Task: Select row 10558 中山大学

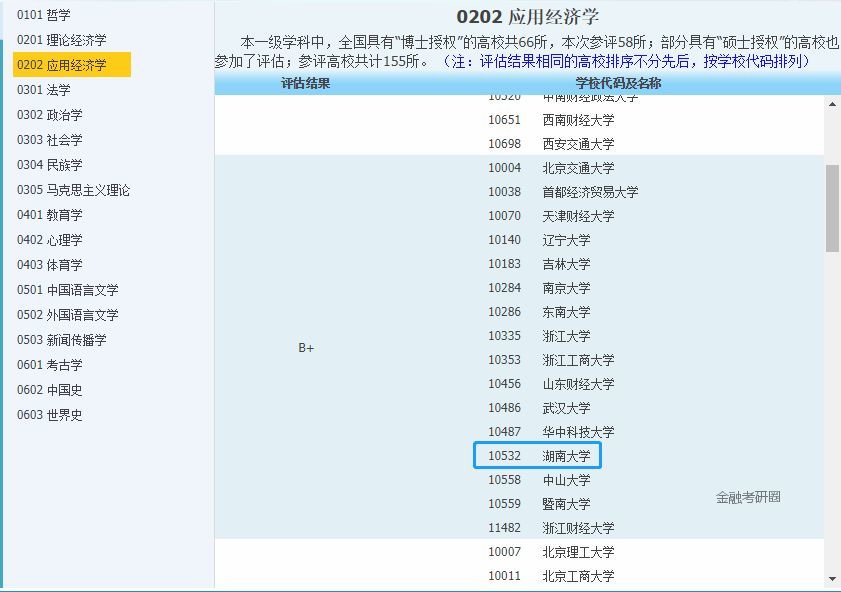Action: 539,480
